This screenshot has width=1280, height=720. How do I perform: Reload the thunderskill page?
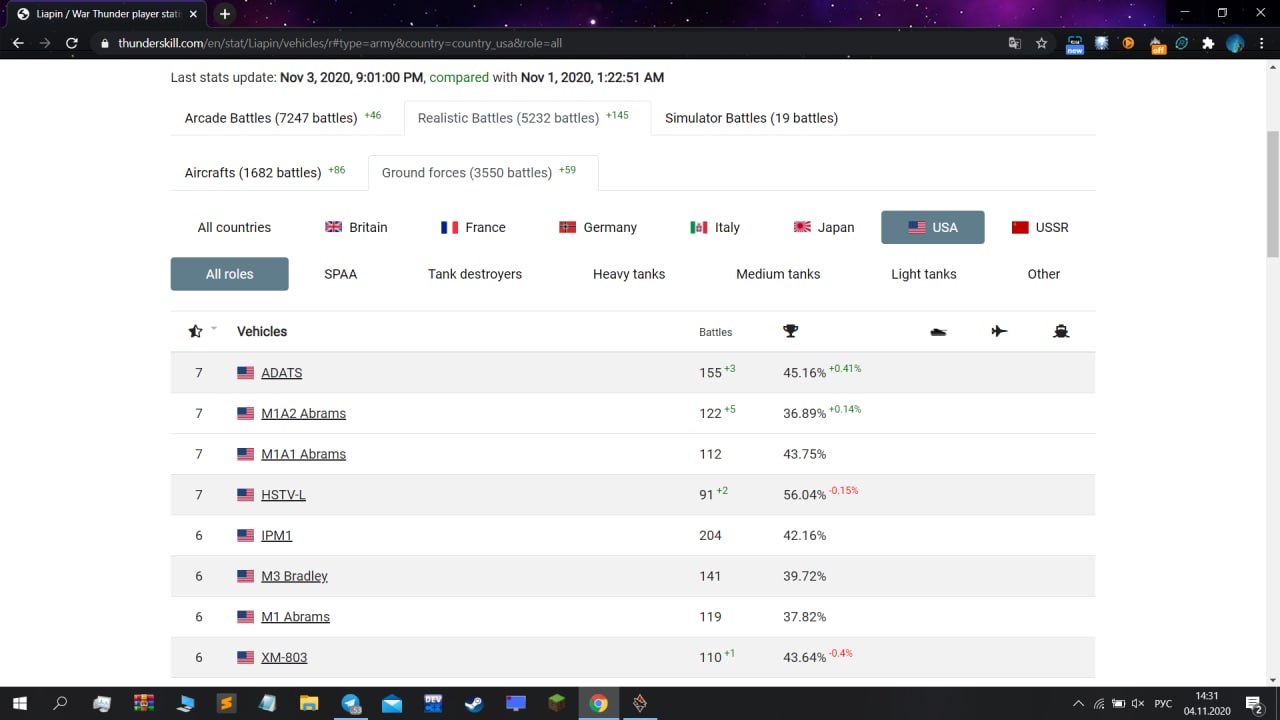pos(72,43)
